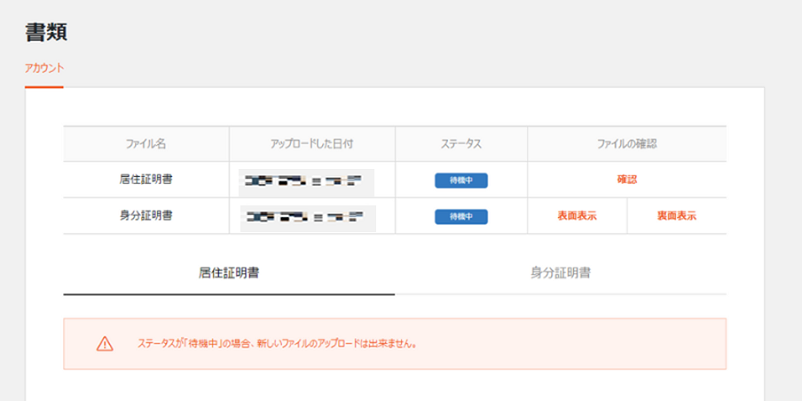This screenshot has width=802, height=401.
Task: Select the アップロードした日付 column header
Action: click(x=312, y=144)
